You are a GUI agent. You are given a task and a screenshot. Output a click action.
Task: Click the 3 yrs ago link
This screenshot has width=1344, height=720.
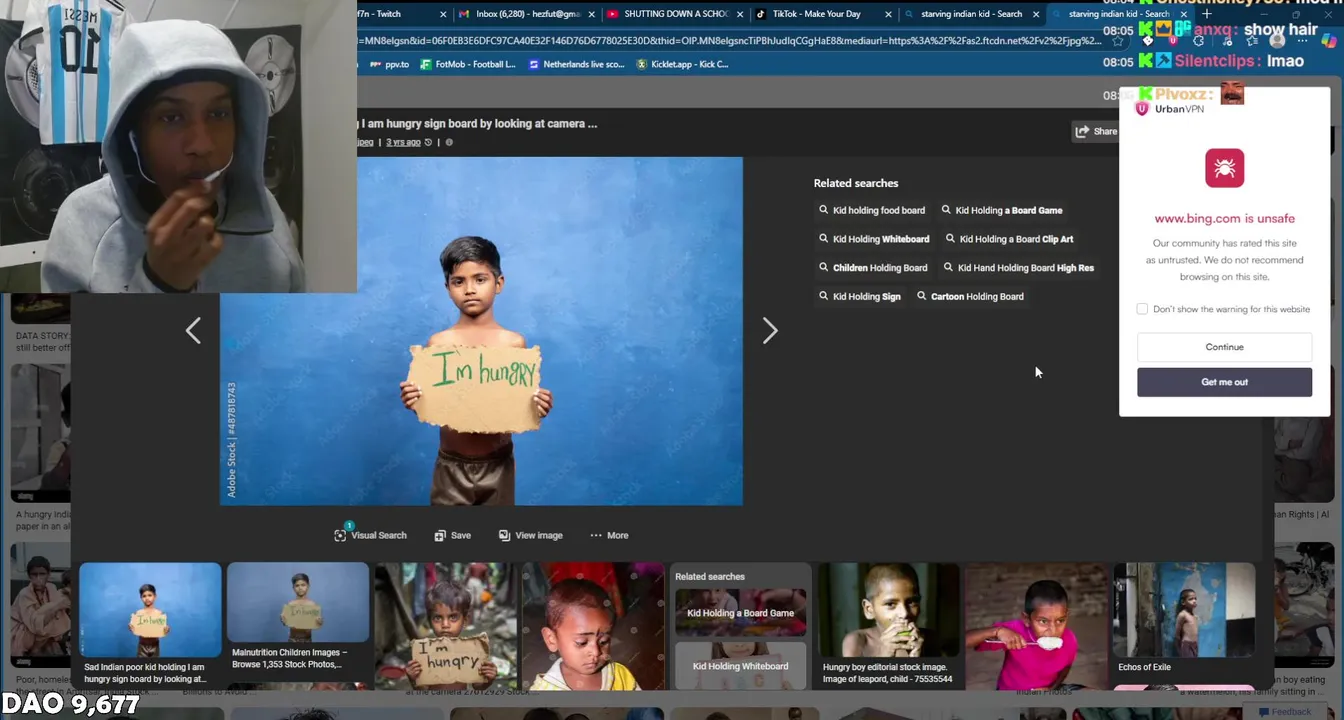(403, 142)
